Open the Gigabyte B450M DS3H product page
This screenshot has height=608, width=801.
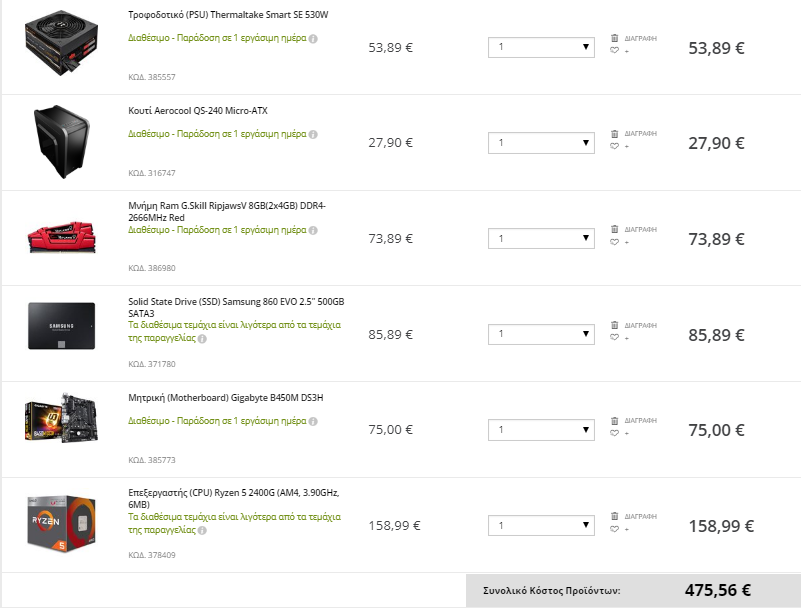(x=225, y=397)
